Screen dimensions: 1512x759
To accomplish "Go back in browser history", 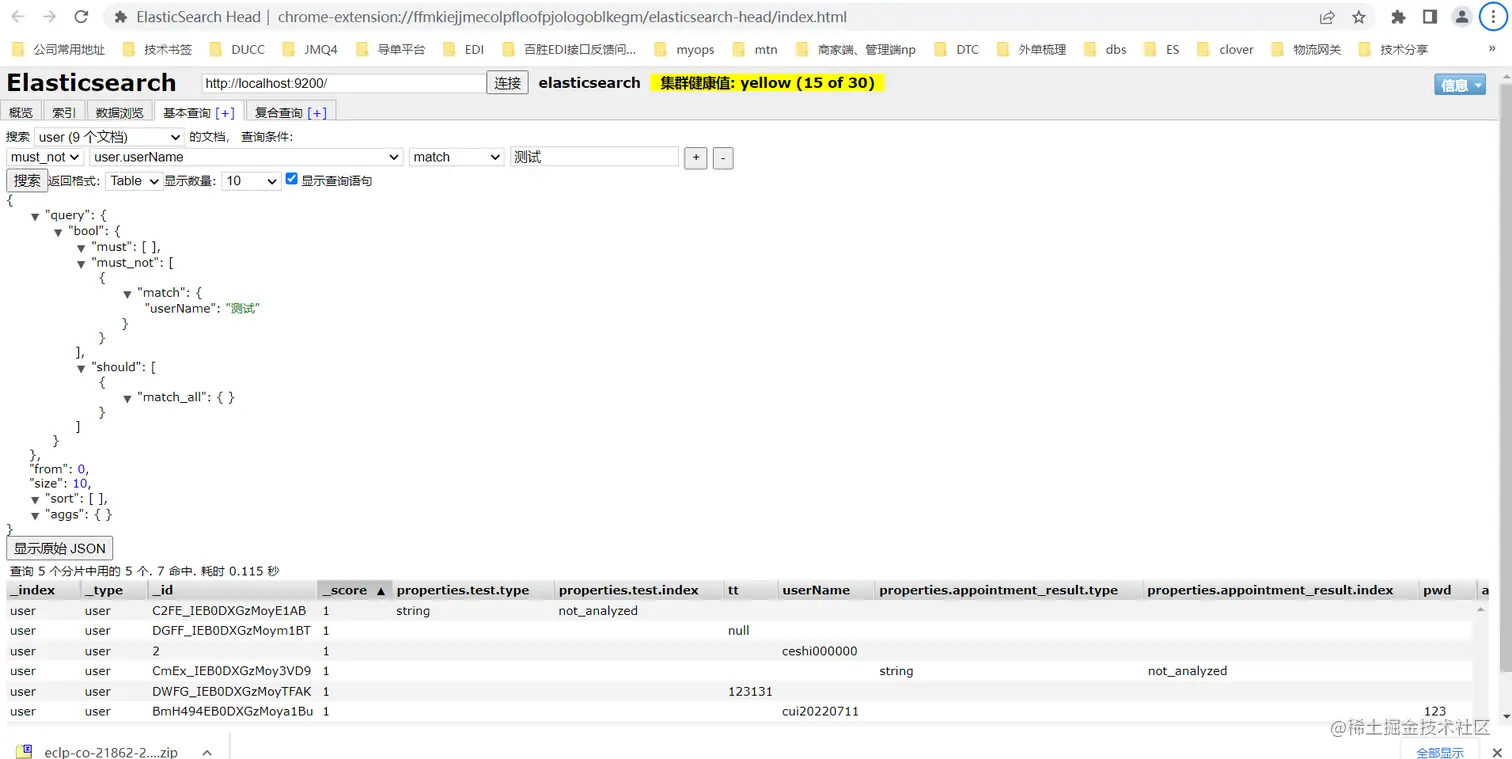I will (18, 17).
